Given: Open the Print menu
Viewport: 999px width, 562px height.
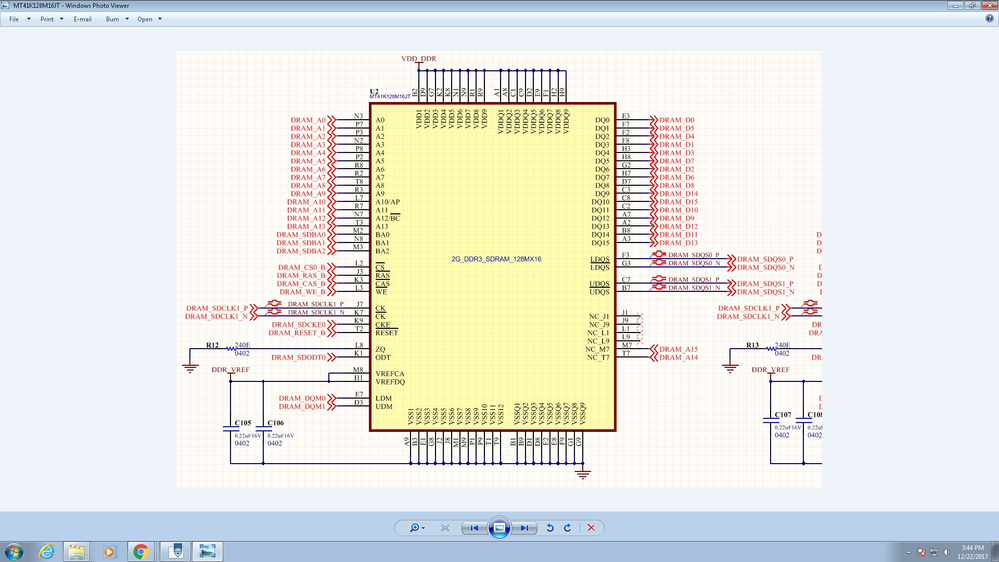Looking at the screenshot, I should point(47,19).
